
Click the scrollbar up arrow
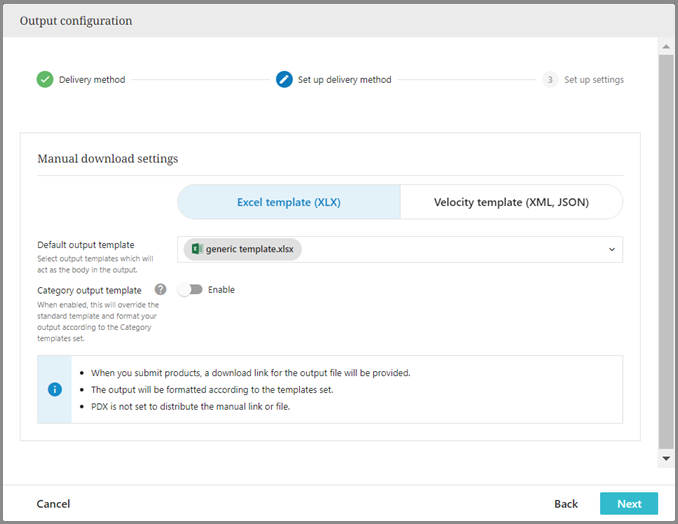pyautogui.click(x=666, y=47)
